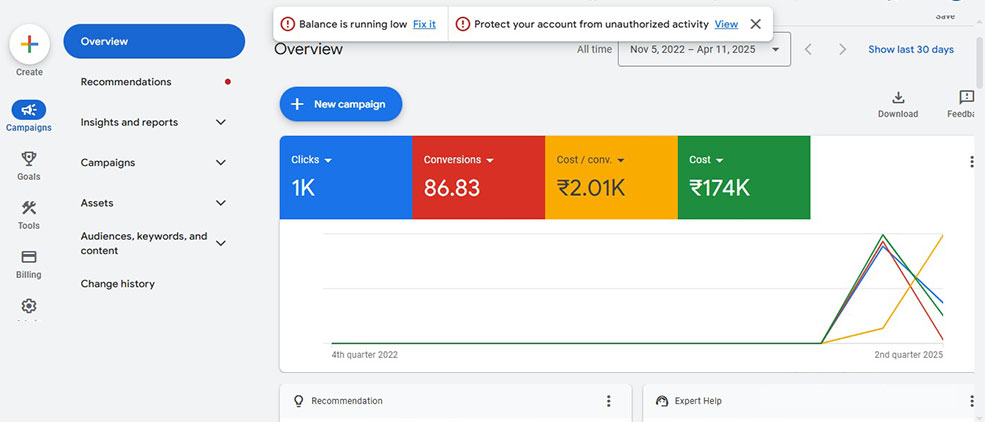The image size is (985, 422).
Task: Open the Billing card icon
Action: pyautogui.click(x=29, y=257)
